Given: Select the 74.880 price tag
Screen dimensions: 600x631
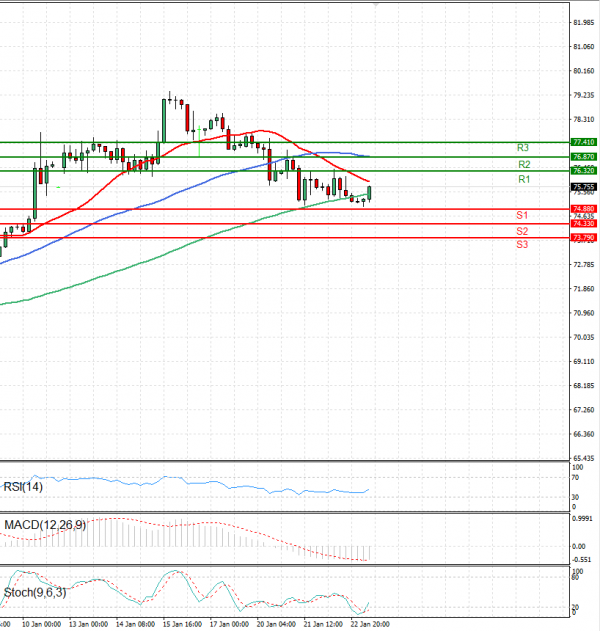Looking at the screenshot, I should tap(584, 209).
